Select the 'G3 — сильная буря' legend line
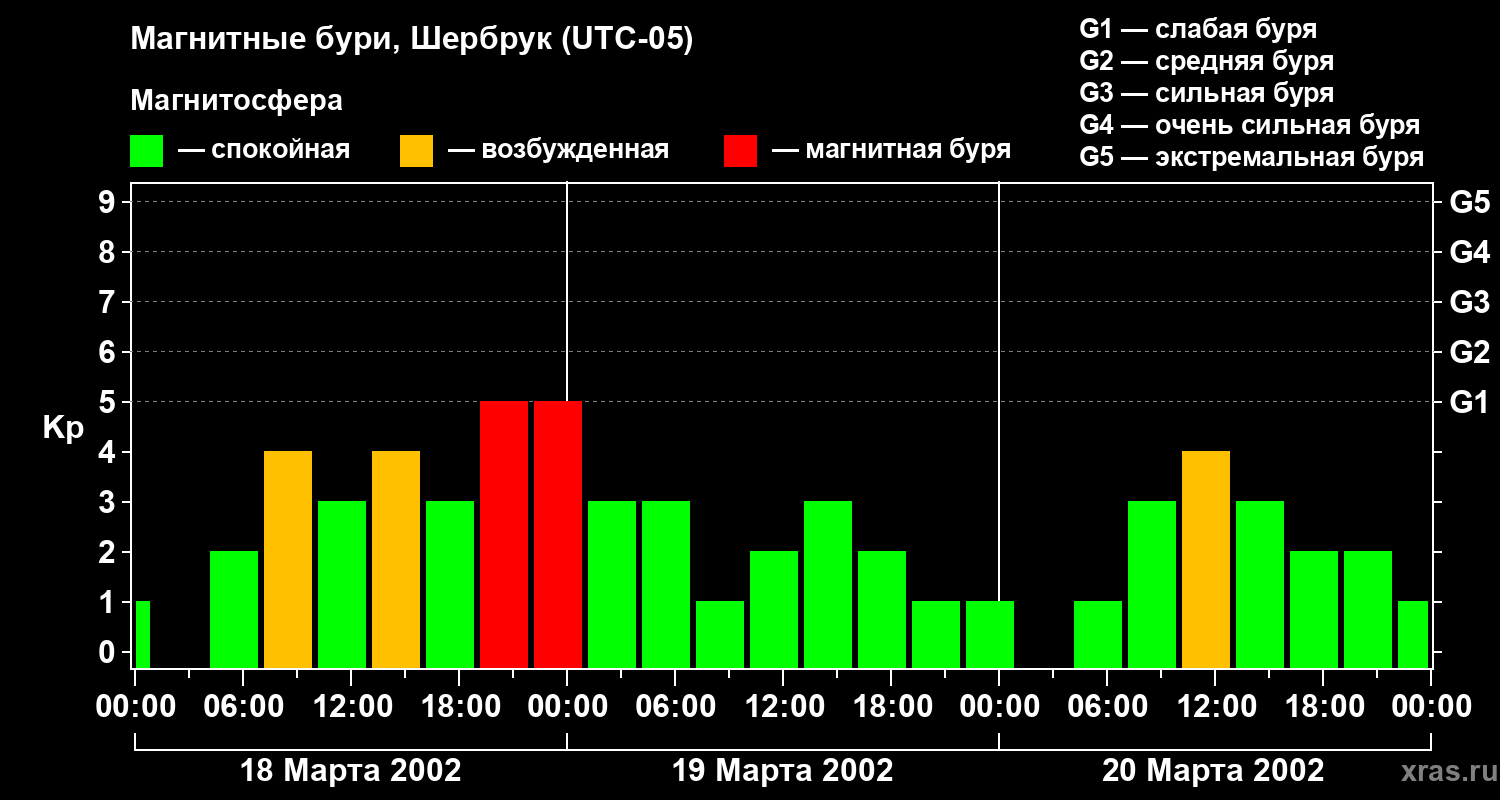Screen dimensions: 1500x800 coord(1207,93)
